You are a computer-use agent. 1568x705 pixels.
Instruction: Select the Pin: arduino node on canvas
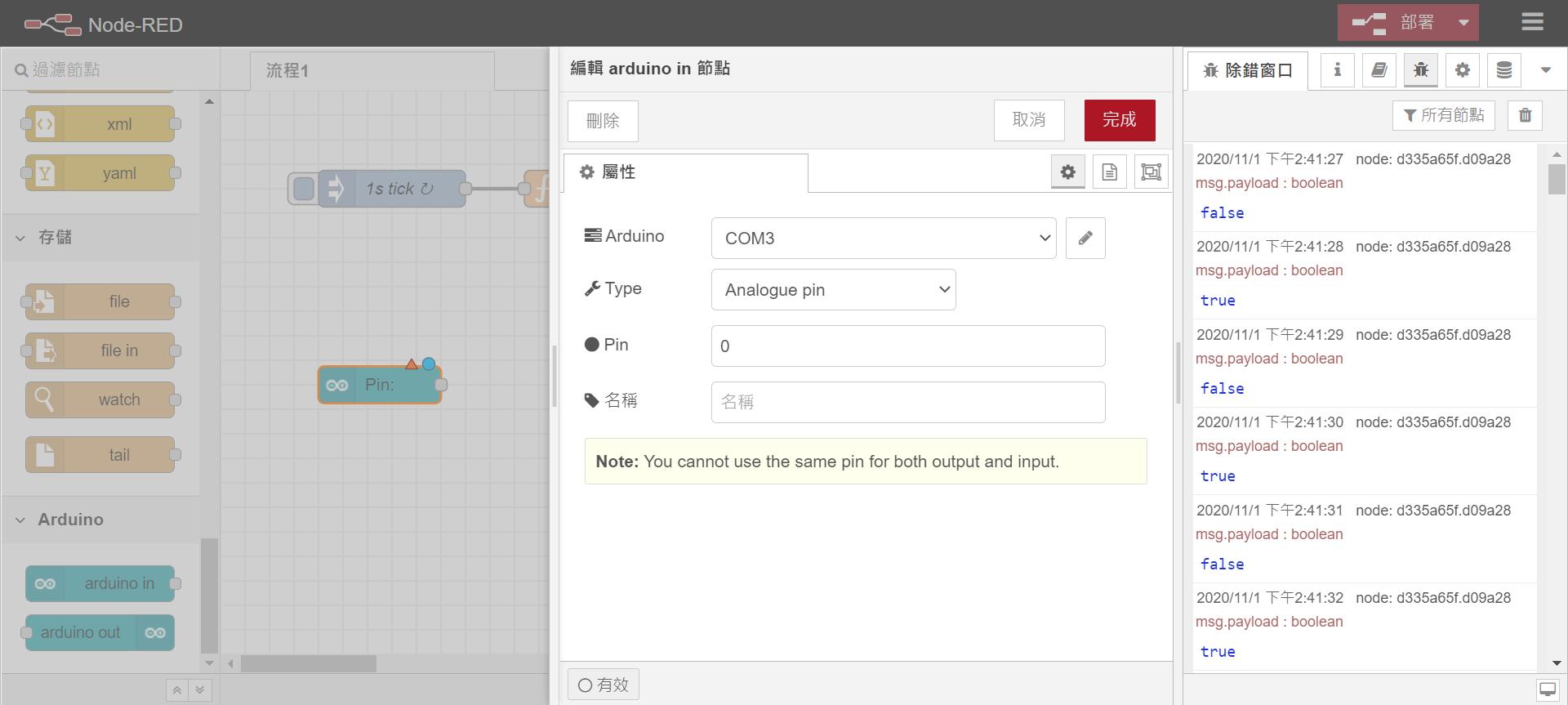[x=380, y=385]
